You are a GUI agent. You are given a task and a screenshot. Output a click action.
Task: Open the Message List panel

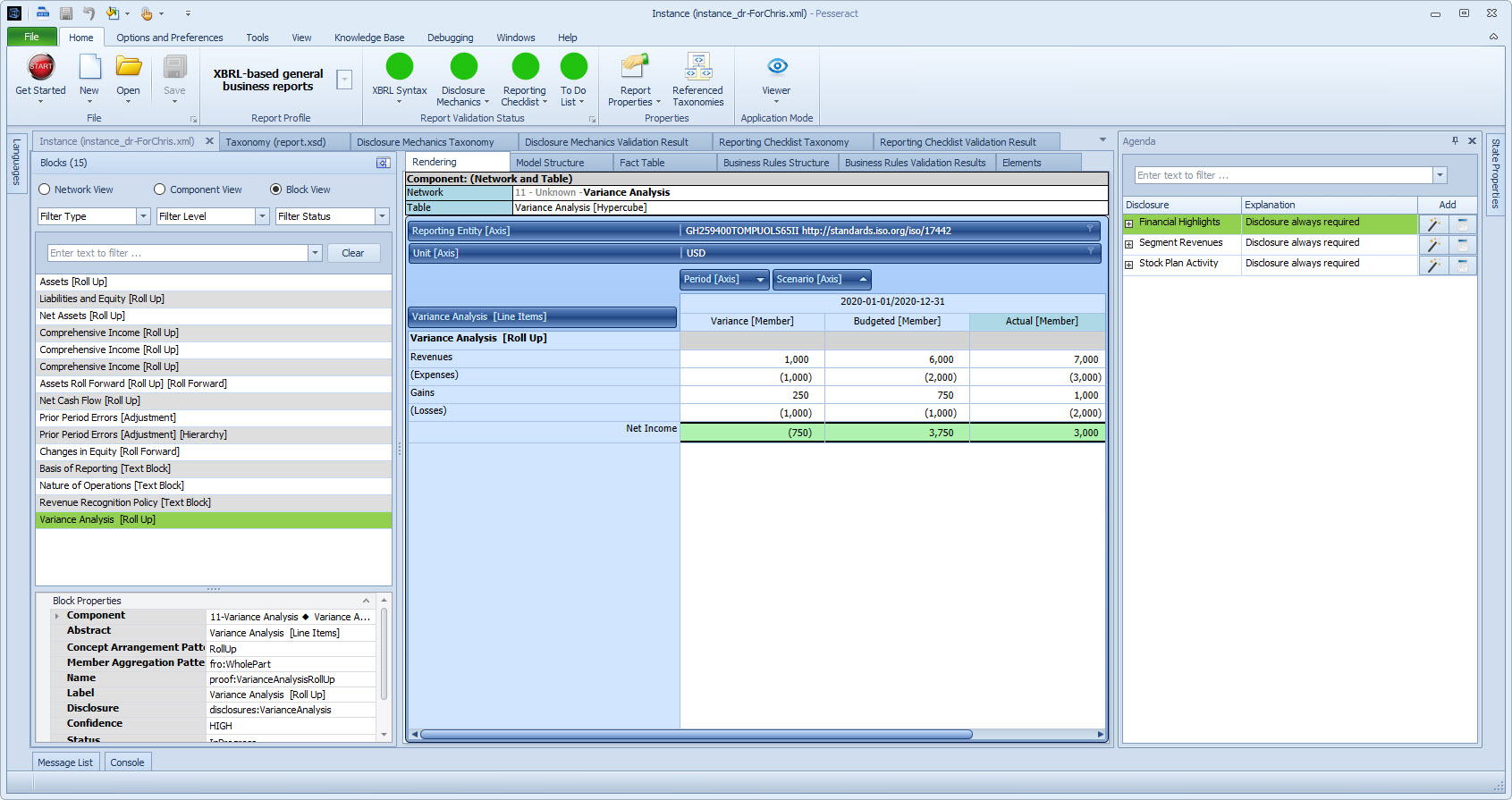(65, 762)
